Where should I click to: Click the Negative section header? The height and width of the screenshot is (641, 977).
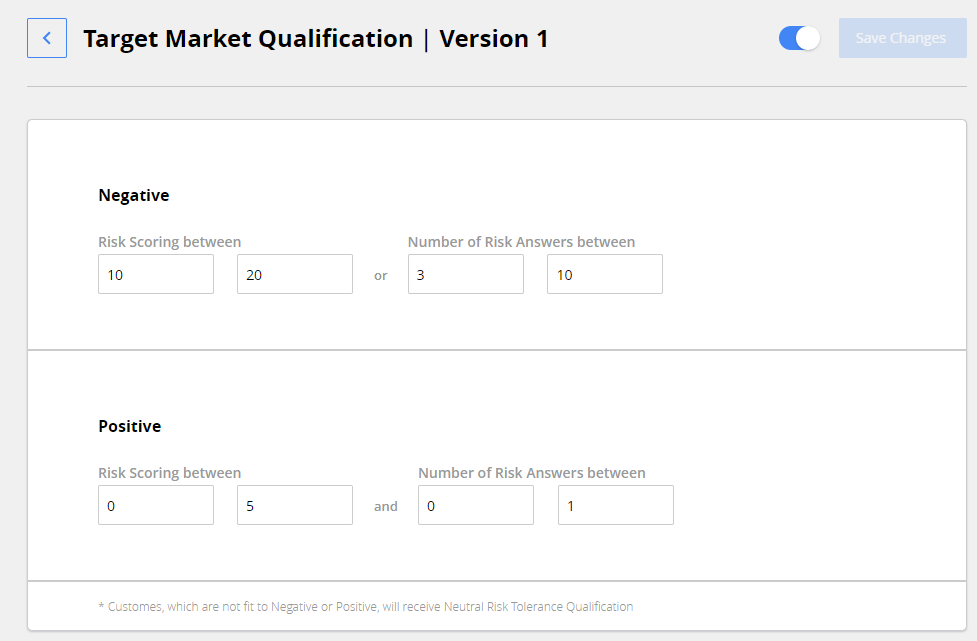click(x=133, y=195)
